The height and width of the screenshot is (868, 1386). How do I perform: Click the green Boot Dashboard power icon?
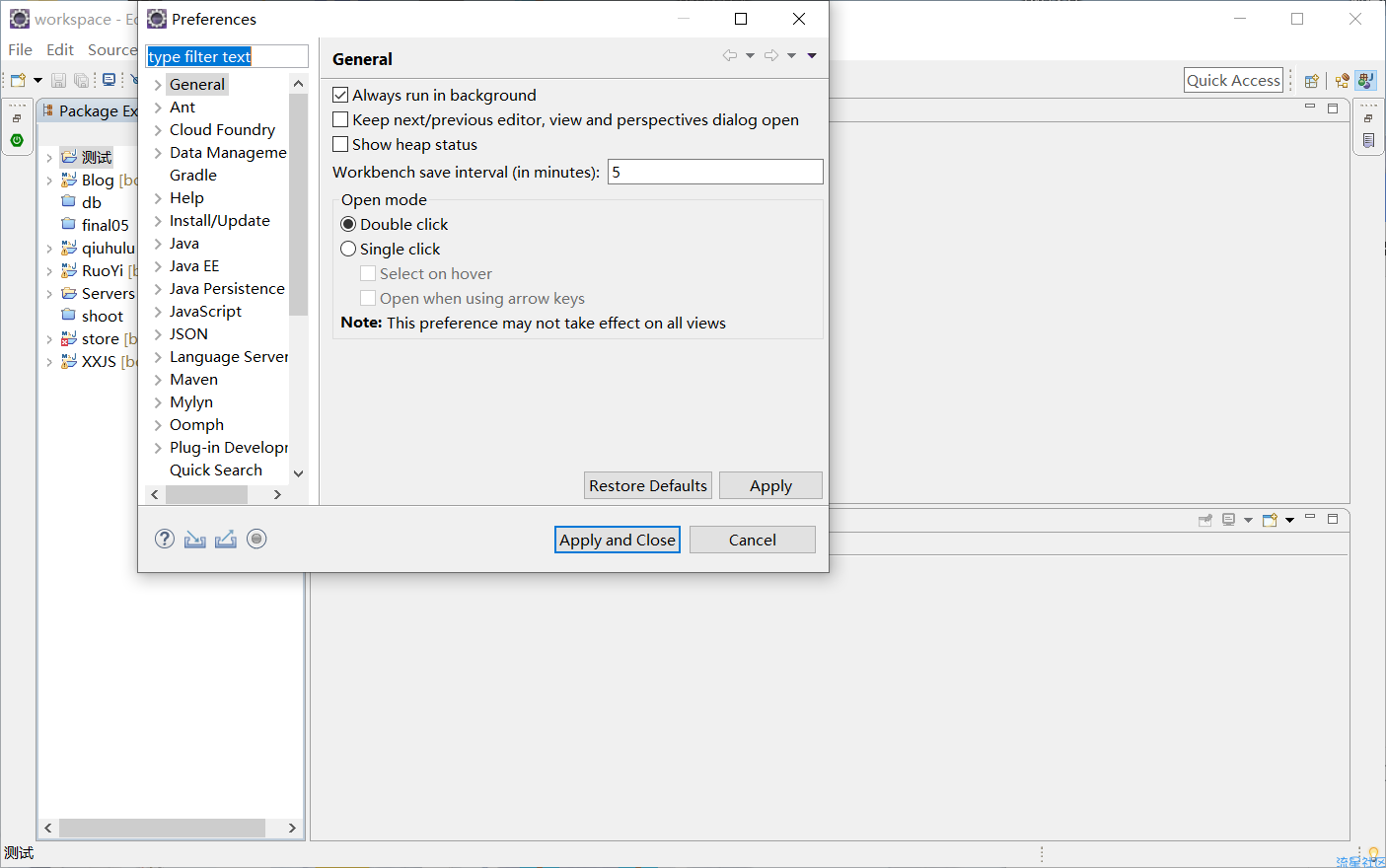click(17, 140)
